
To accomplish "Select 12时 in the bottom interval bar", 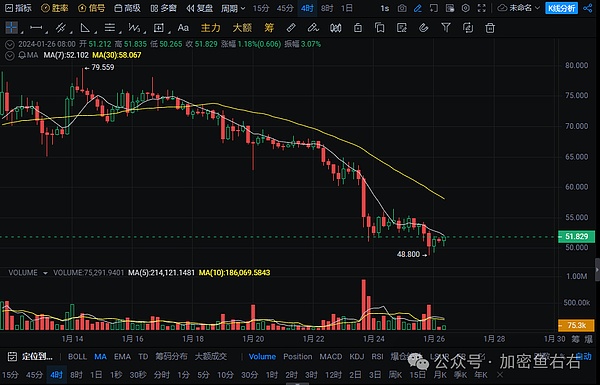I will 333,375.
